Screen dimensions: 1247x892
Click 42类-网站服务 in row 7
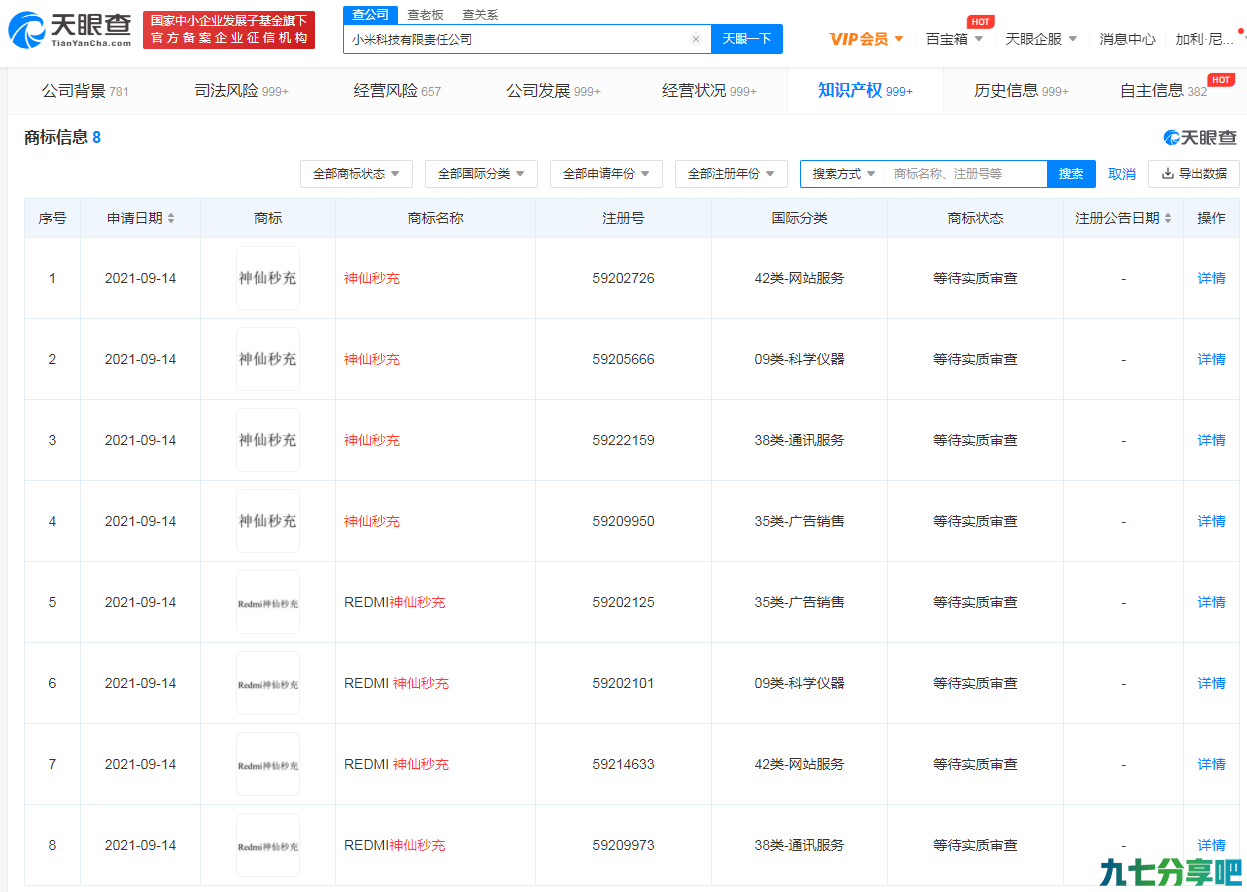(799, 764)
